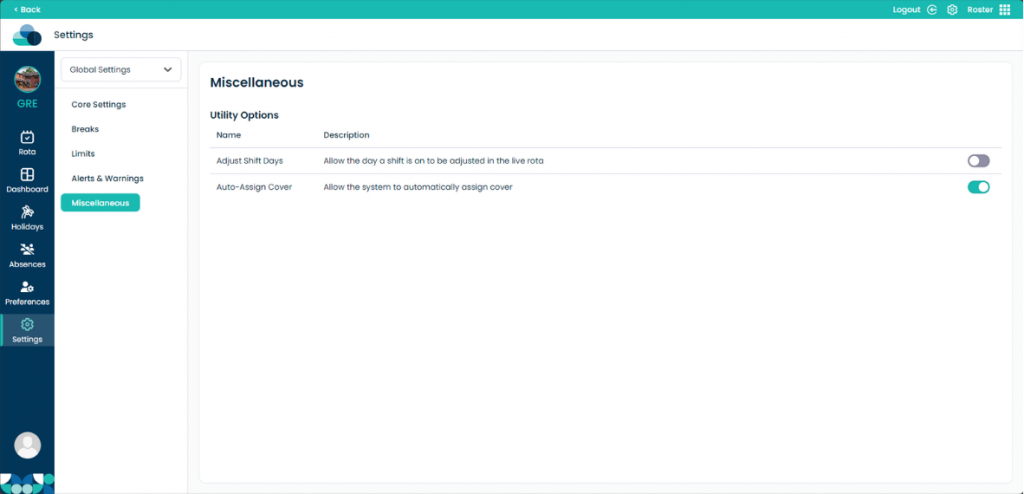Open the Absences people icon
This screenshot has width=1024, height=494.
(x=27, y=250)
